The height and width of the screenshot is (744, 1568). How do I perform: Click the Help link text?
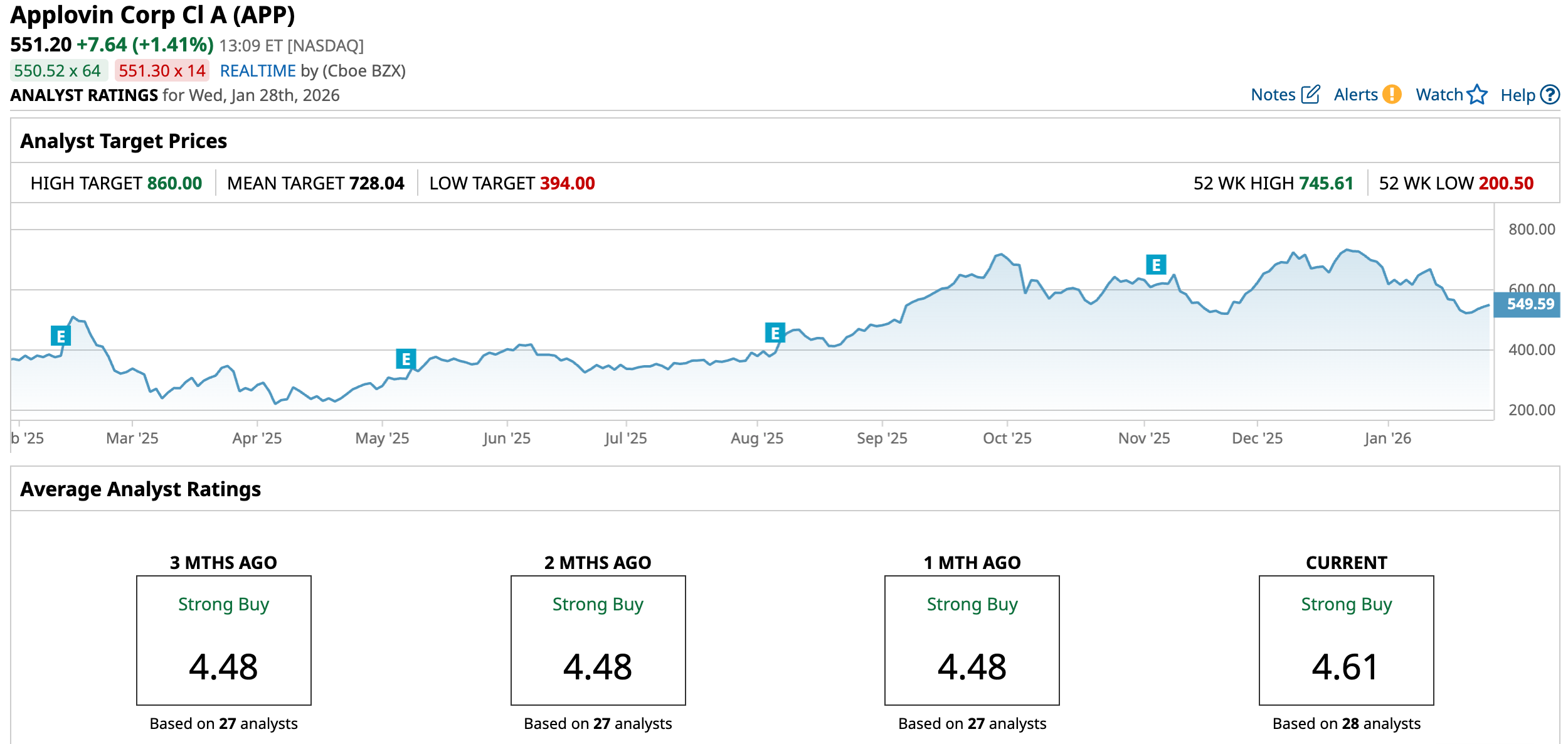pos(1517,95)
